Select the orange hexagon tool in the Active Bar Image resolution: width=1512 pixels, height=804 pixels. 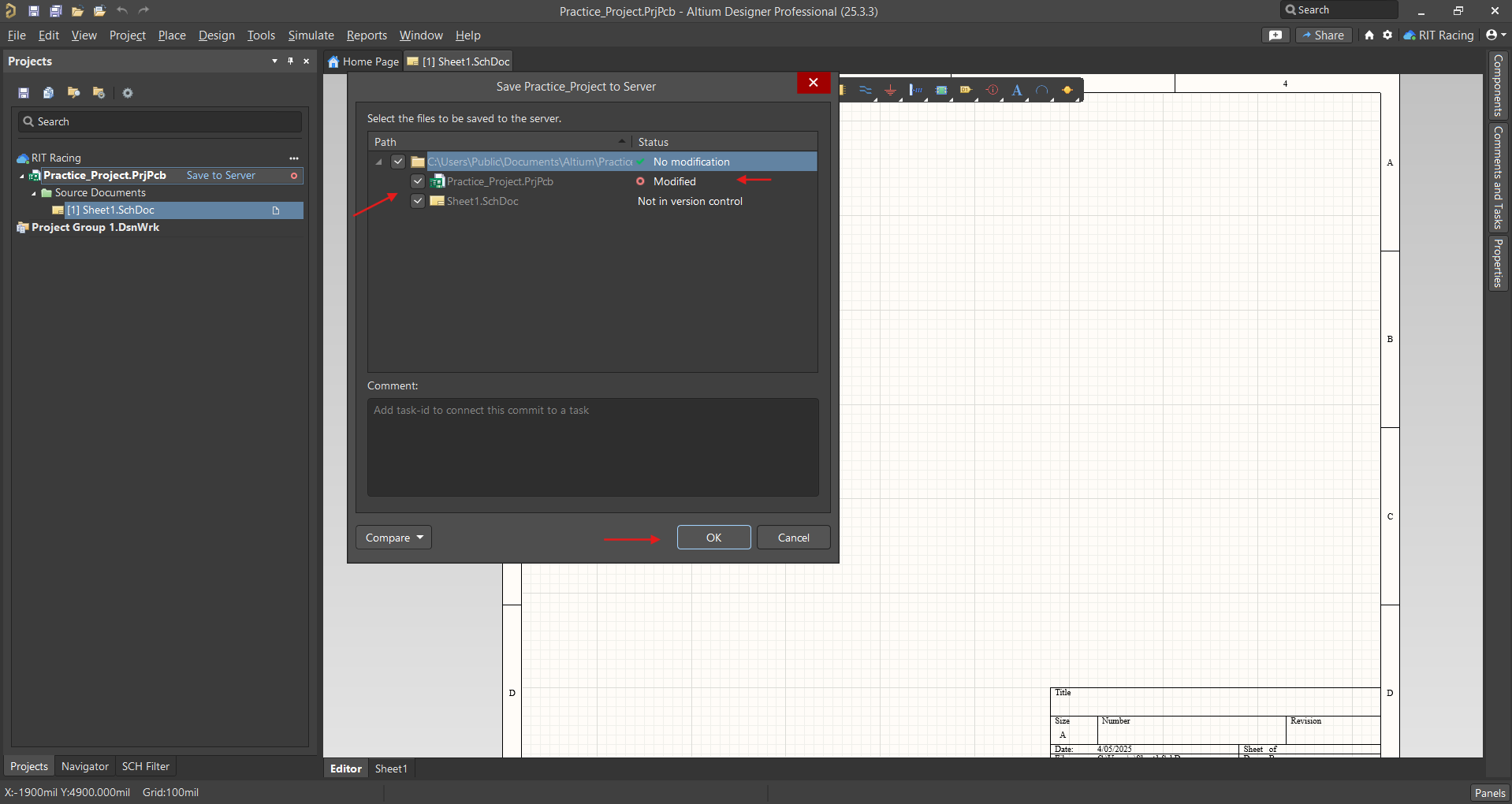pos(1067,90)
